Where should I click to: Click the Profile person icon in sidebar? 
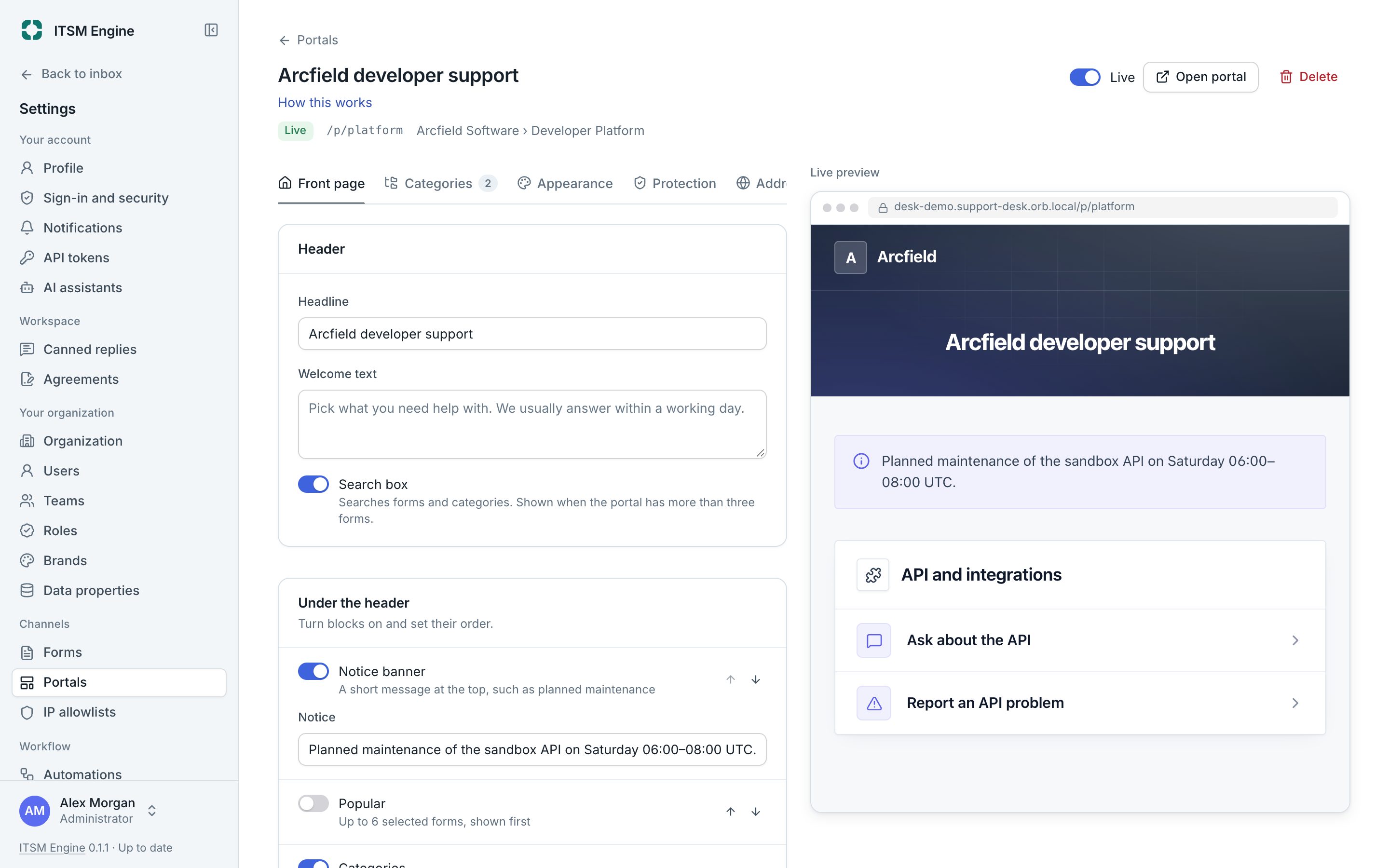point(27,168)
